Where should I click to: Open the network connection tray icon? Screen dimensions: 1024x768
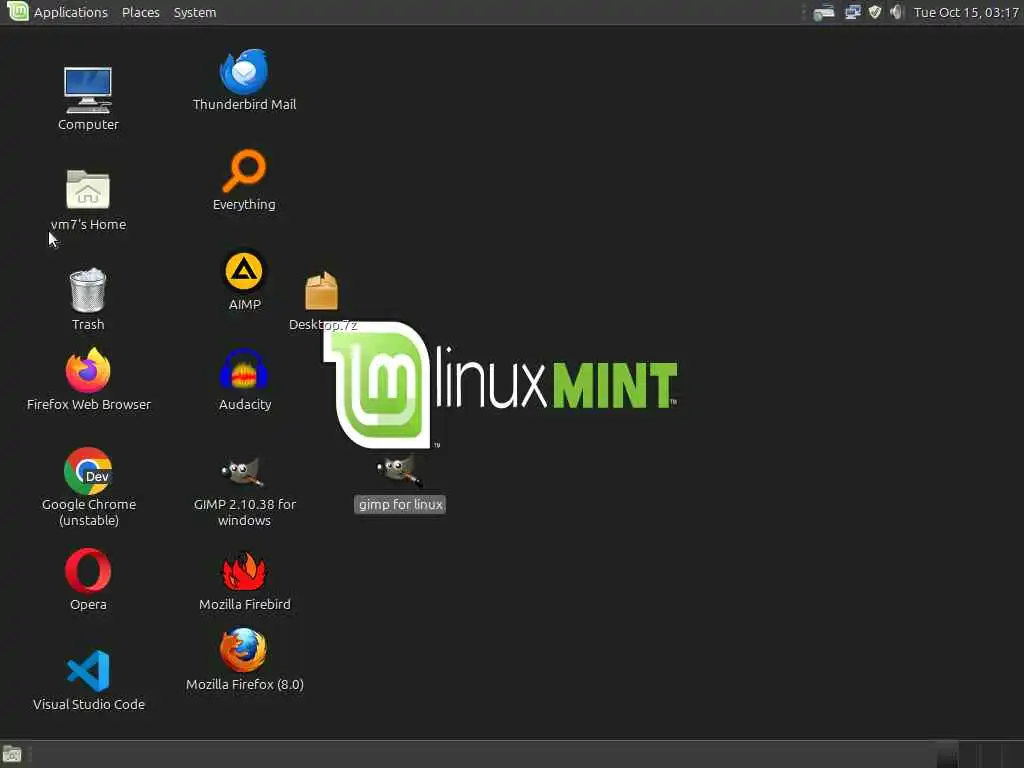tap(852, 12)
